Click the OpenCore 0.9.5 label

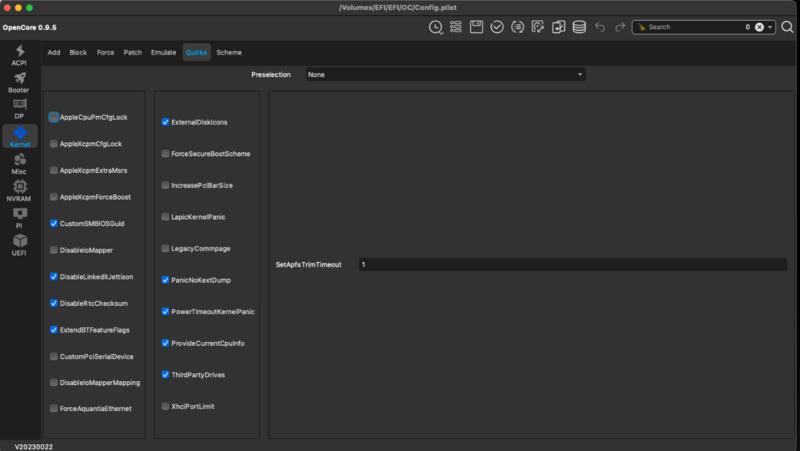(30, 28)
